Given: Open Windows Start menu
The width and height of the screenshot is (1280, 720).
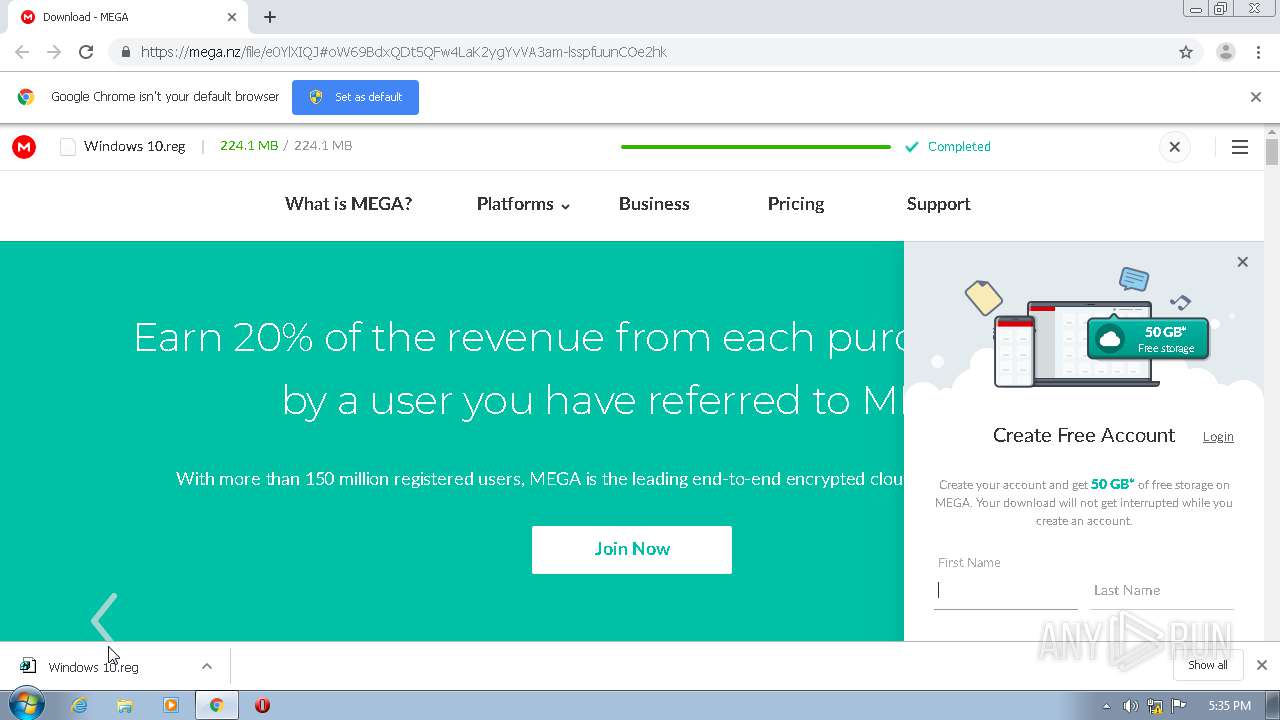Looking at the screenshot, I should tap(26, 705).
